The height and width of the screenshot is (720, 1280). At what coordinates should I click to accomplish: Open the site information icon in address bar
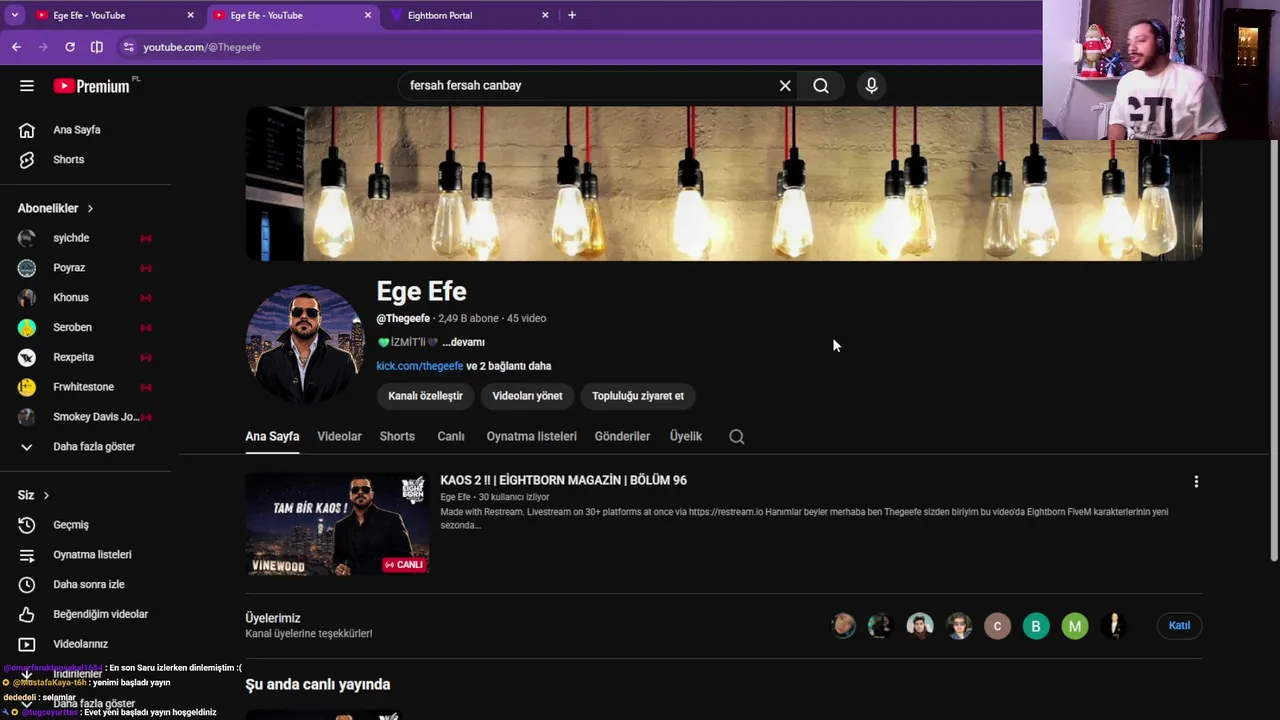(x=128, y=47)
